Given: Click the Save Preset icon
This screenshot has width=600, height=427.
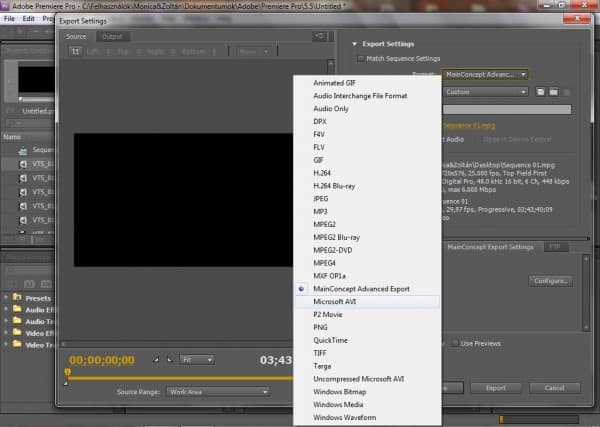Looking at the screenshot, I should (x=539, y=91).
